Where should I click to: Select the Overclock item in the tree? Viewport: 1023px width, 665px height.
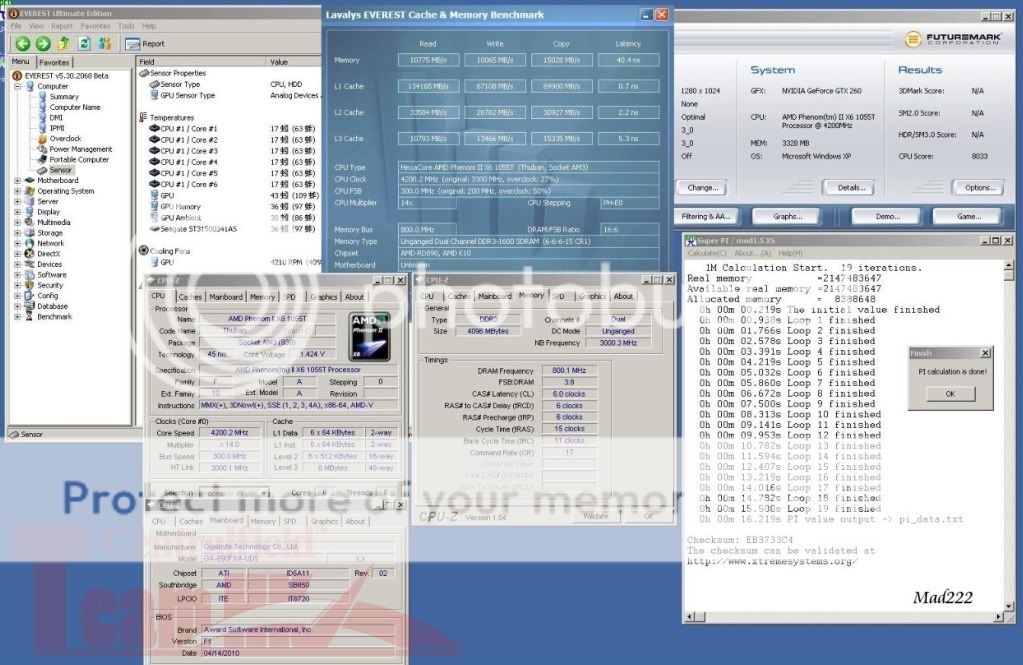(x=66, y=139)
